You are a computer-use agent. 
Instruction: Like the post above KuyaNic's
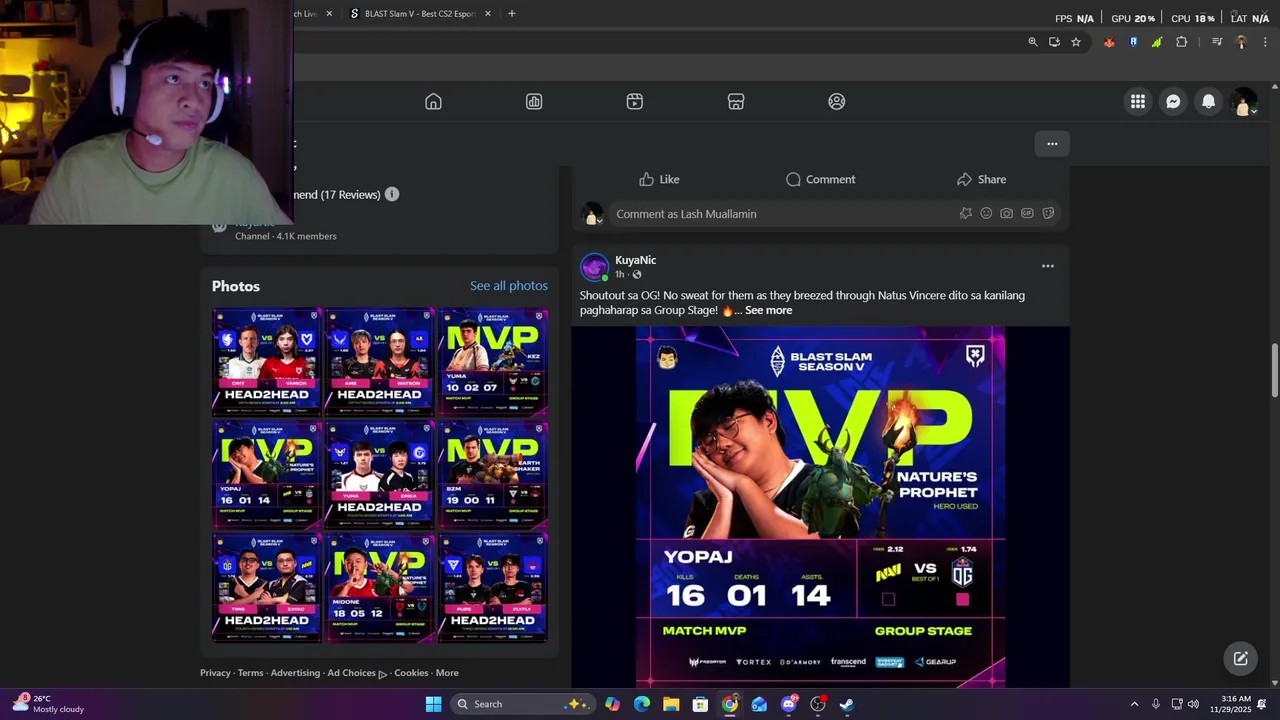pos(659,179)
